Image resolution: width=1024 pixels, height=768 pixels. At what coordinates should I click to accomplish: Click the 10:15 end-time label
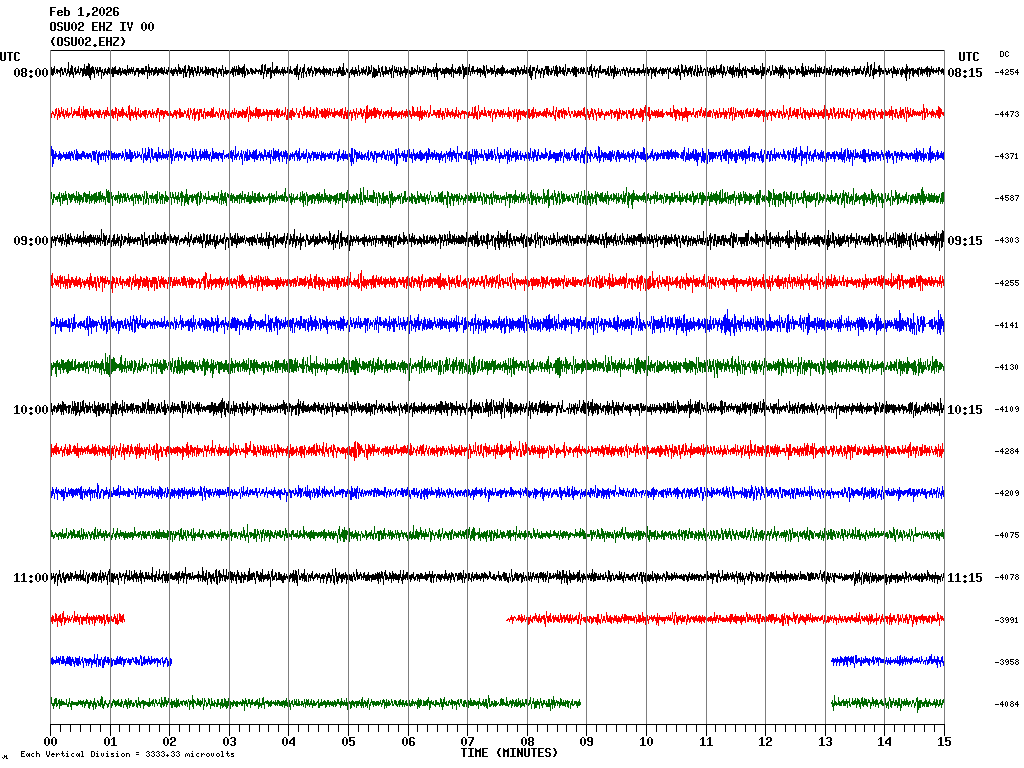click(965, 410)
